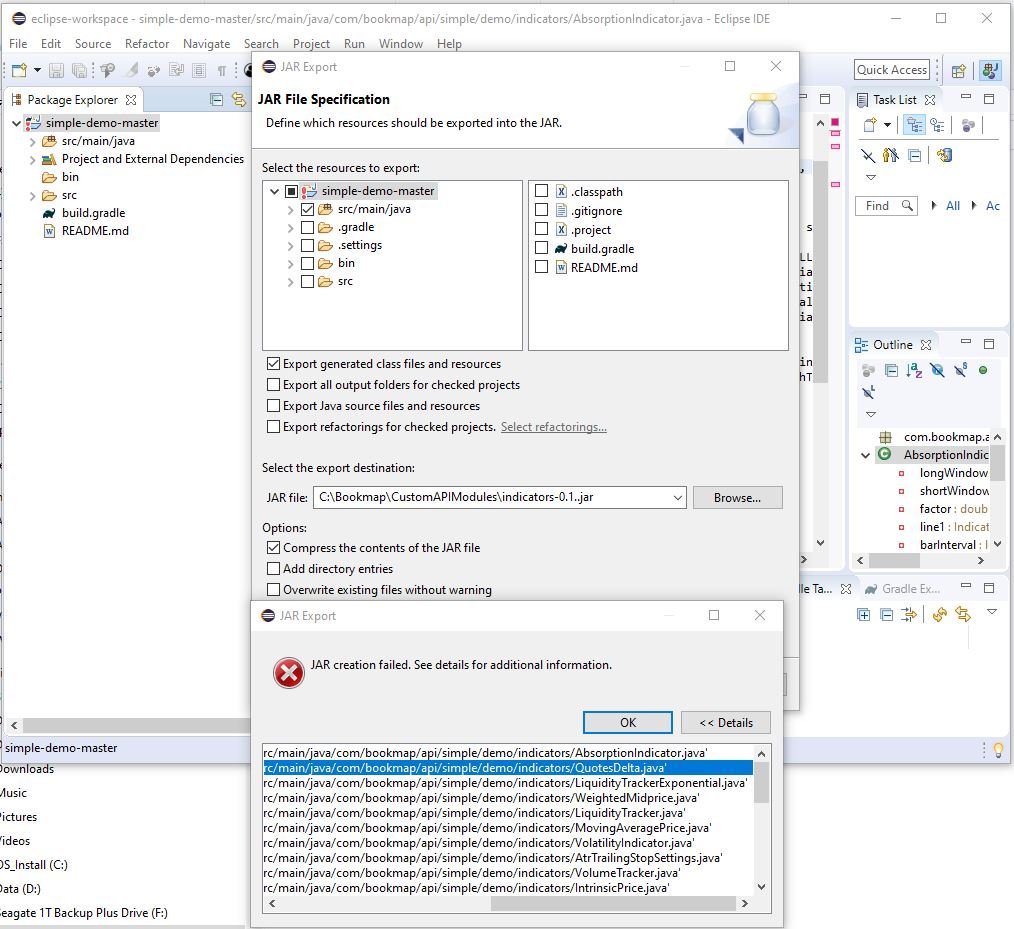The image size is (1014, 929).
Task: Click the New wizard toolbar icon
Action: click(x=19, y=70)
